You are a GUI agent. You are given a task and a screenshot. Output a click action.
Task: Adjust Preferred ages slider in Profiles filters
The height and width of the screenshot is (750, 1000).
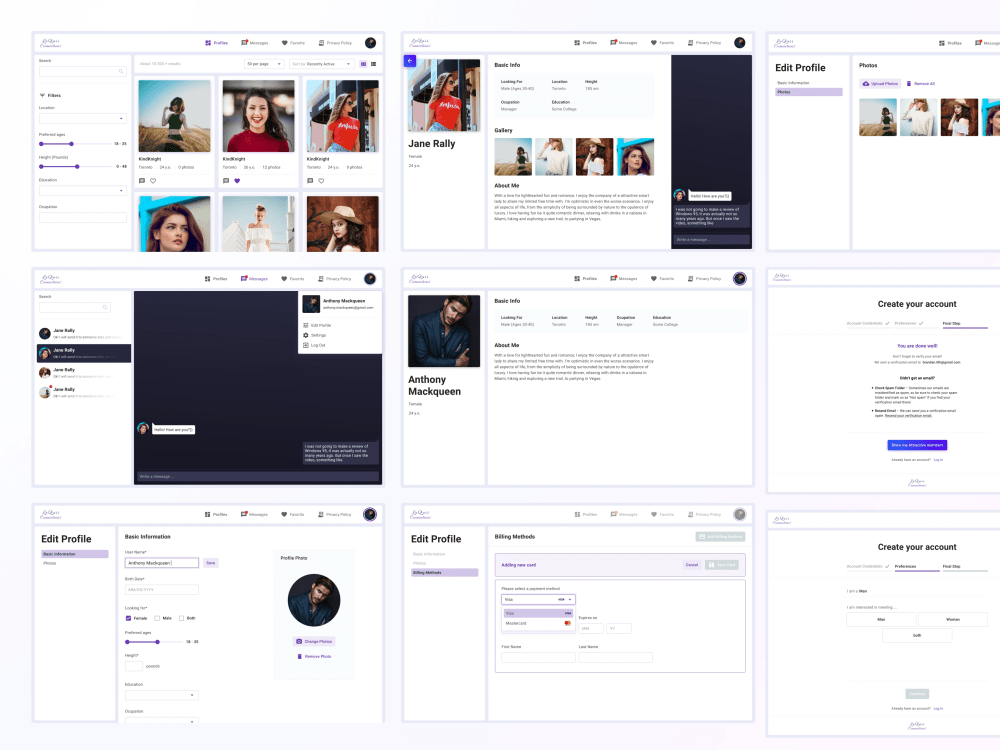pyautogui.click(x=75, y=144)
